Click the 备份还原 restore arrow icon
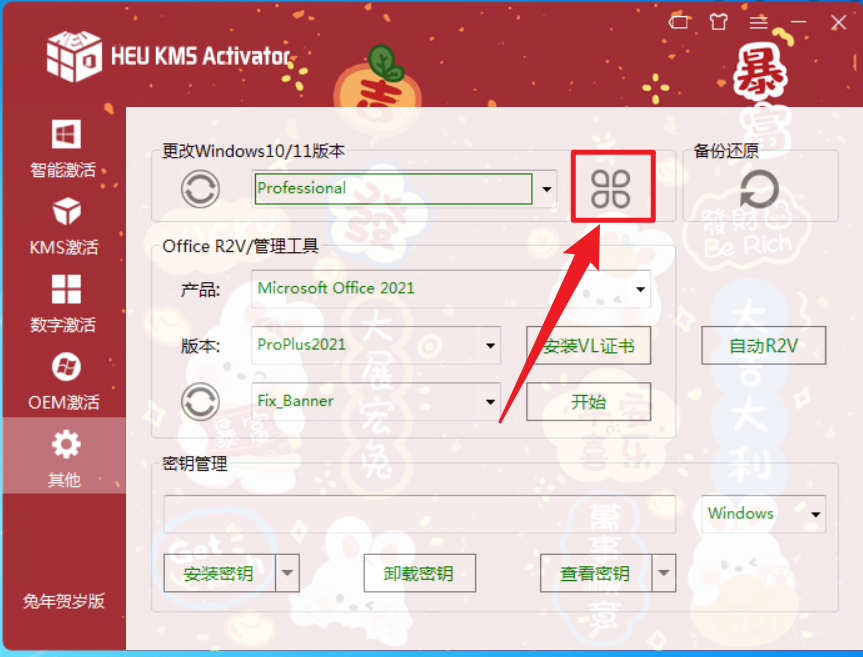863x657 pixels. coord(759,189)
